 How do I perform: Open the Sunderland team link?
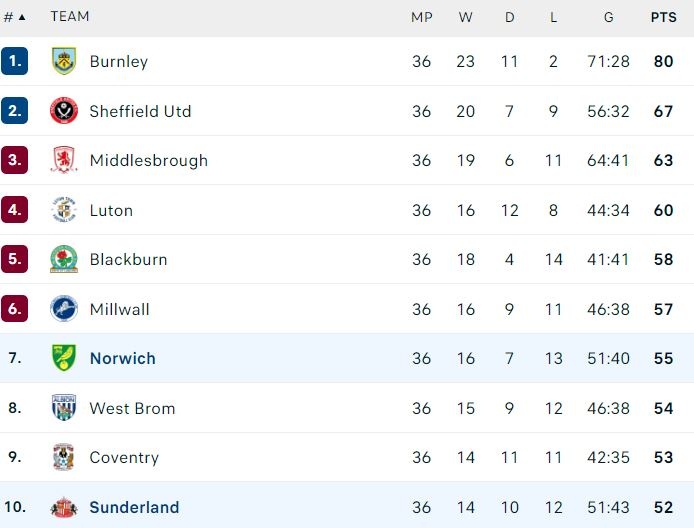coord(134,507)
